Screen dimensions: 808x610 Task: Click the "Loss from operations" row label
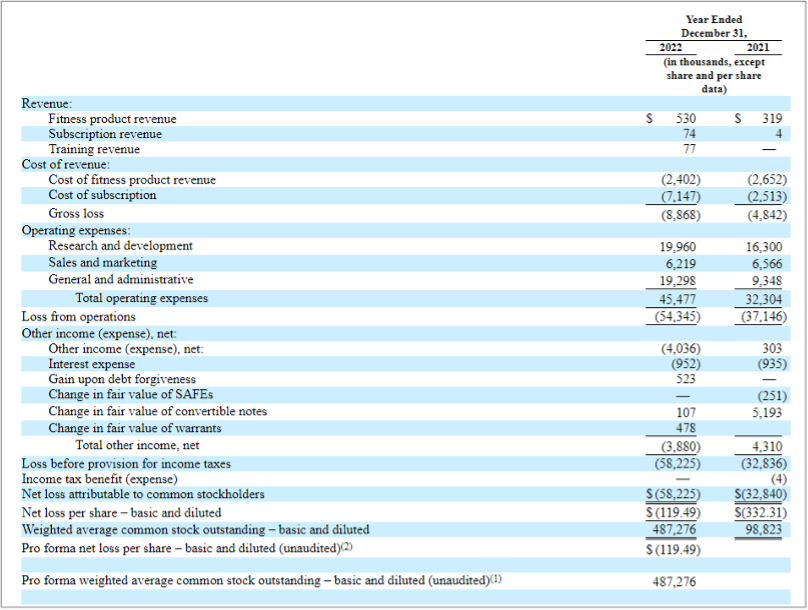[x=78, y=316]
